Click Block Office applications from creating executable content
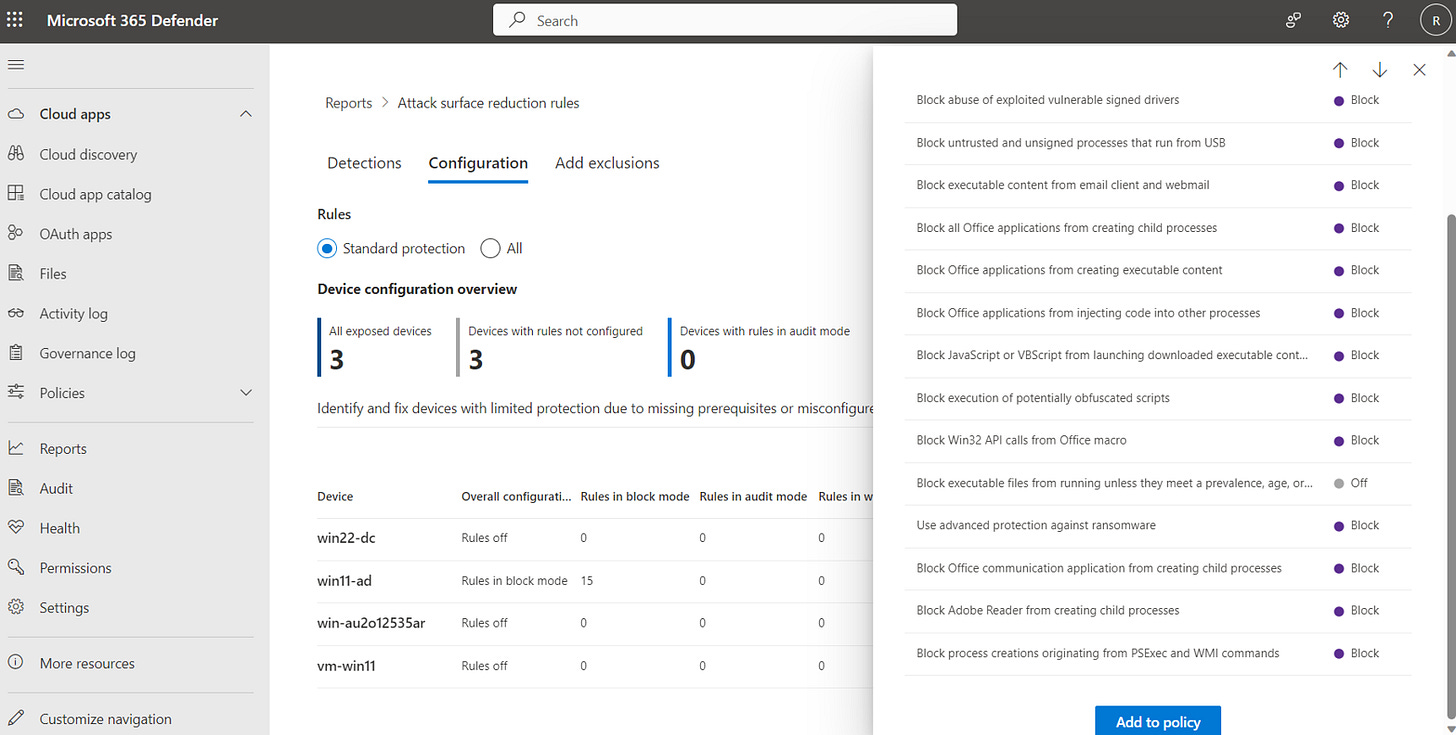Screen dimensions: 1456x735 click(x=1069, y=270)
